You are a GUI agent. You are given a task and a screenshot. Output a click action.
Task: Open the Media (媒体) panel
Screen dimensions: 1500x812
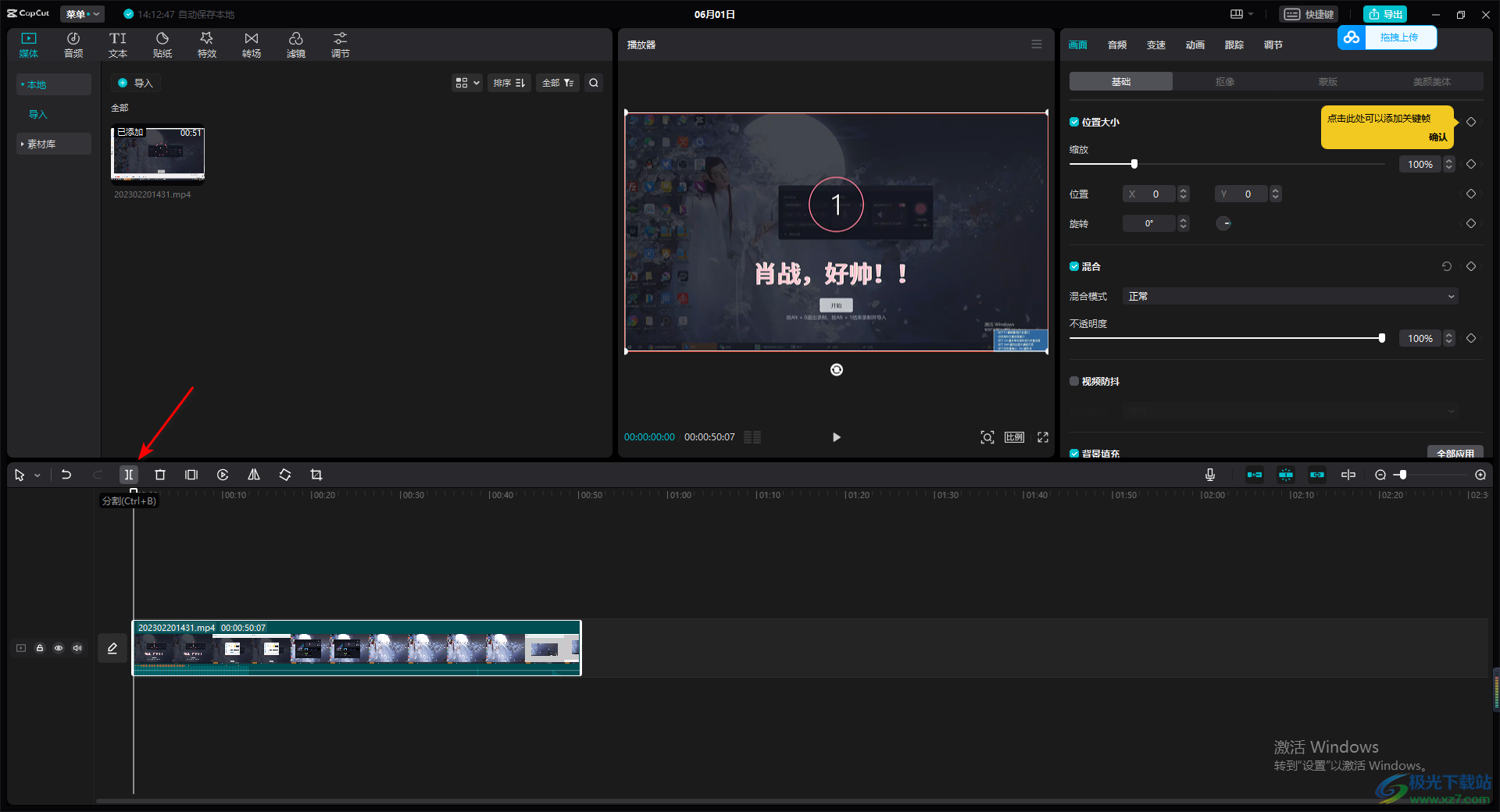pos(29,45)
